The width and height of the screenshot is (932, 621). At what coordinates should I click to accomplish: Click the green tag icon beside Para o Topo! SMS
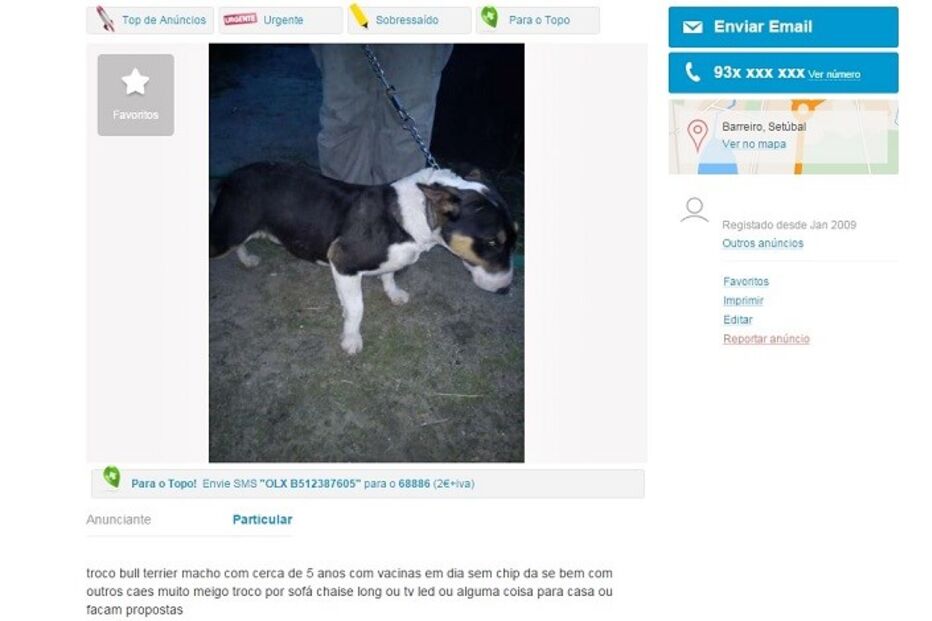[x=112, y=477]
